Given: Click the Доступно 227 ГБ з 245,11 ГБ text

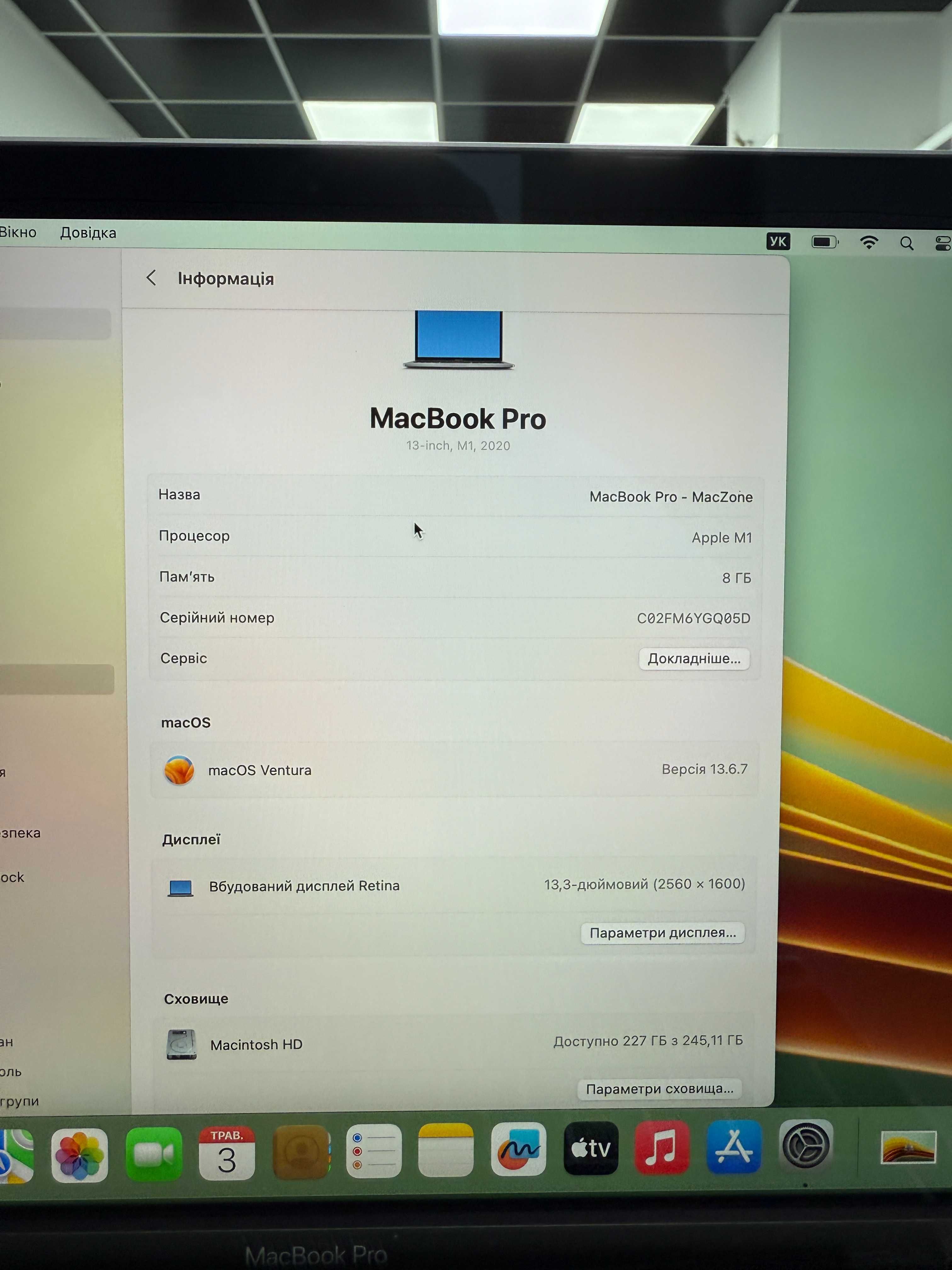Looking at the screenshot, I should [x=648, y=1041].
